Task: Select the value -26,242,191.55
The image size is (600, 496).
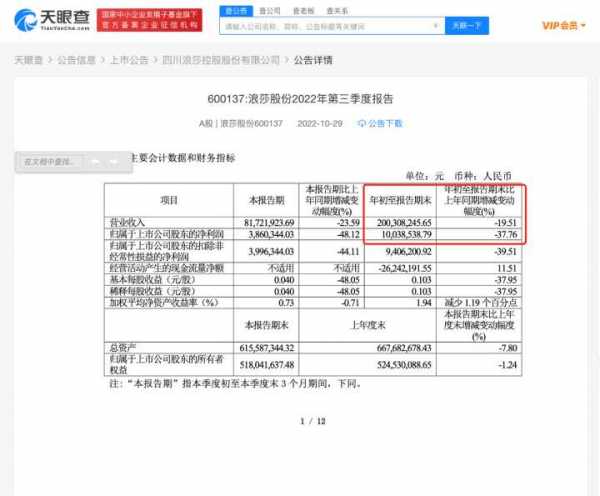Action: [405, 268]
